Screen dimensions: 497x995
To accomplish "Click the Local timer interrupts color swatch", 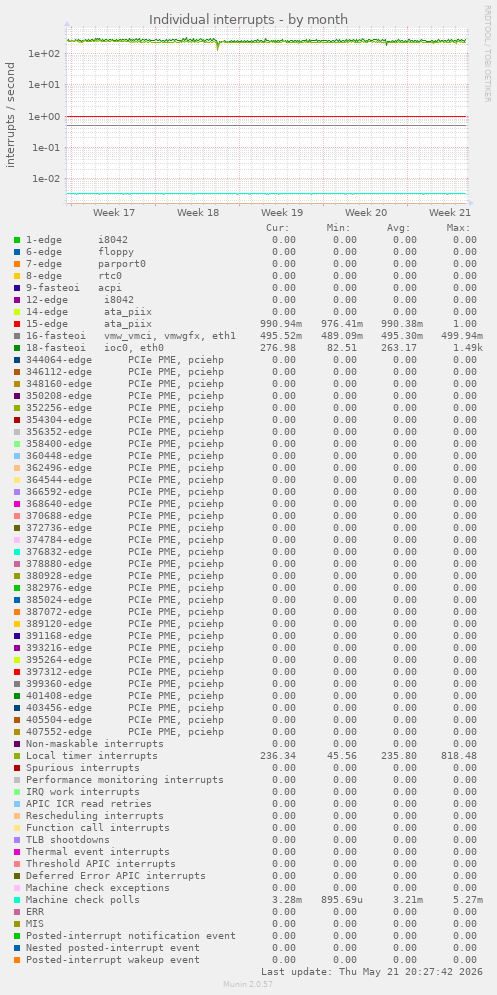I will point(17,756).
